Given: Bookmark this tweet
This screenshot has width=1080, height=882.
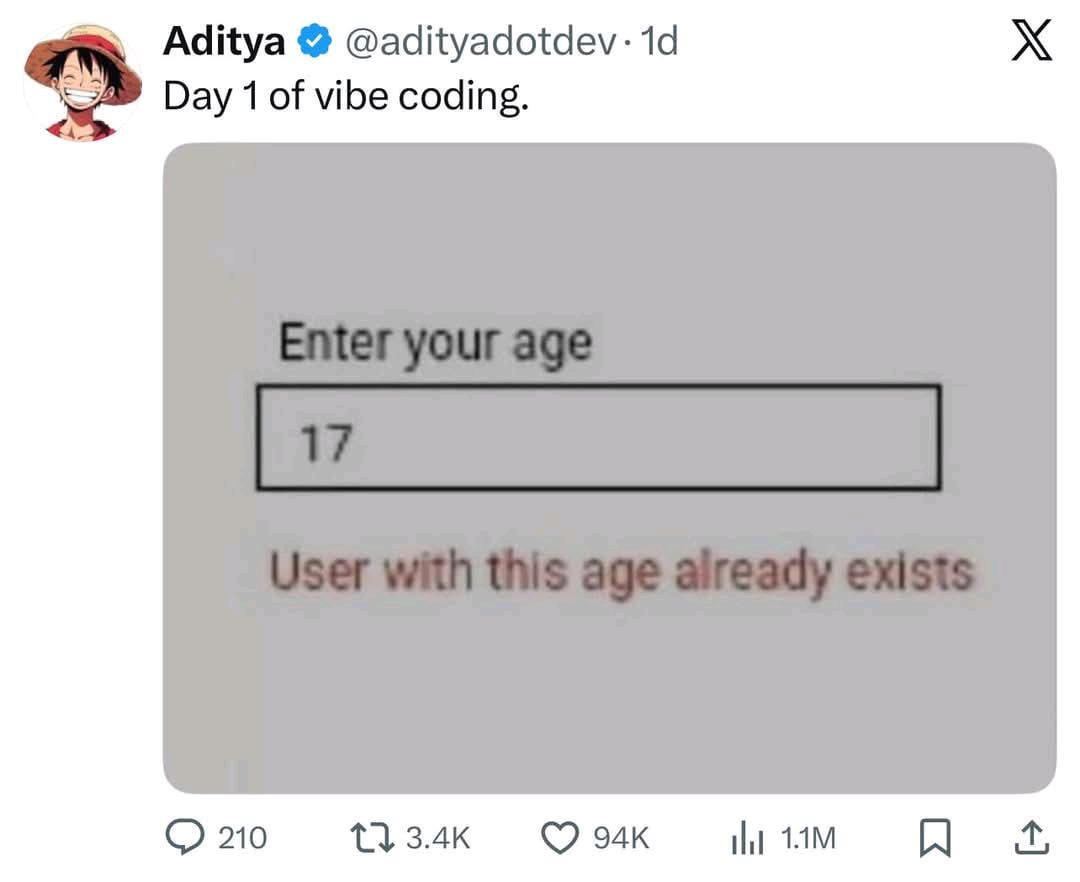Looking at the screenshot, I should click(x=933, y=838).
